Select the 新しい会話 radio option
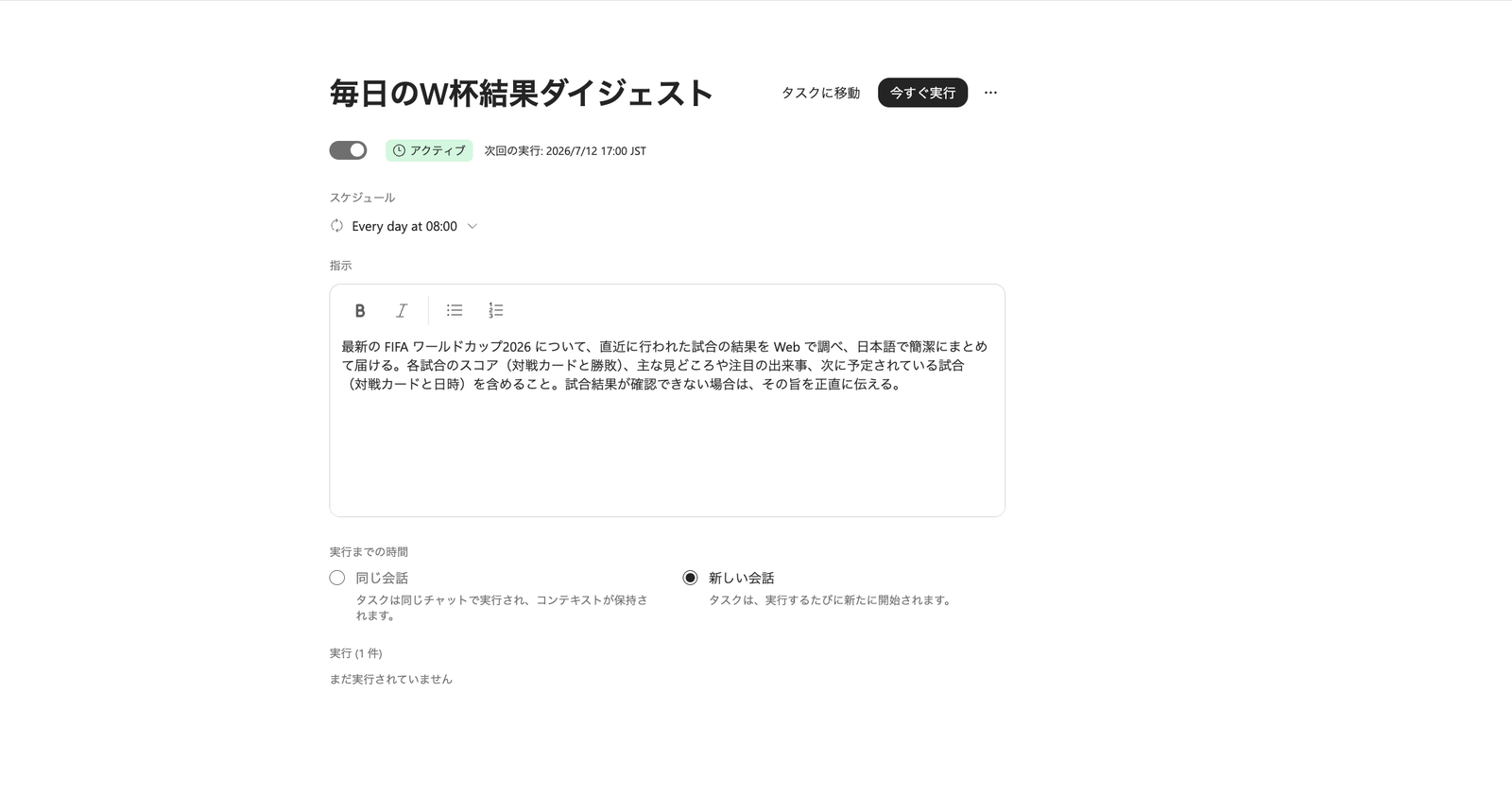1512x797 pixels. pos(691,578)
